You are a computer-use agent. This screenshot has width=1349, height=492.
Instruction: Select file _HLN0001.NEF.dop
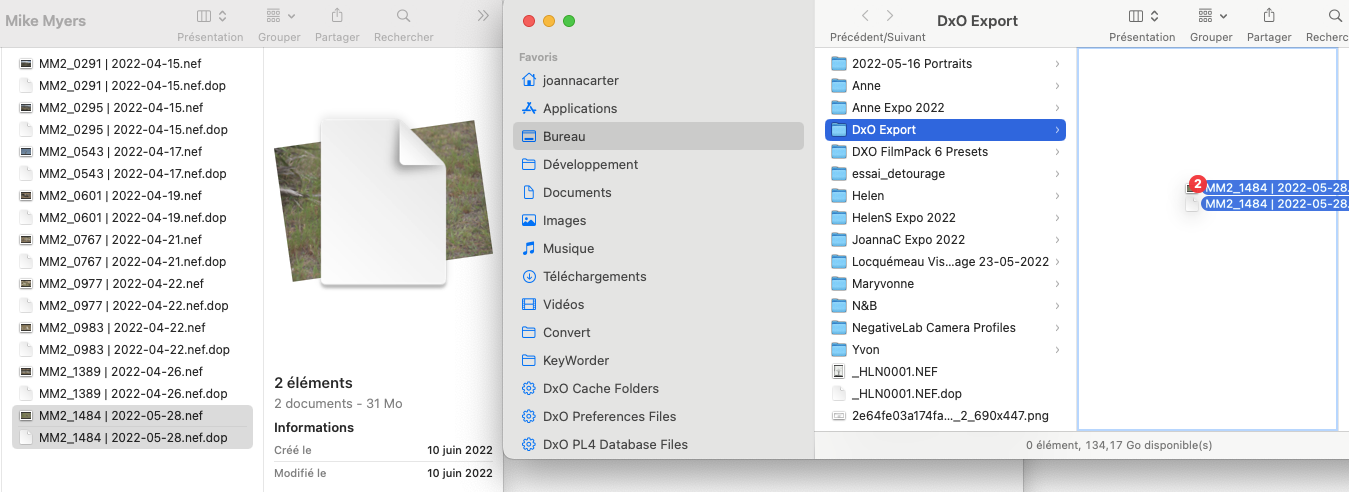click(x=906, y=394)
